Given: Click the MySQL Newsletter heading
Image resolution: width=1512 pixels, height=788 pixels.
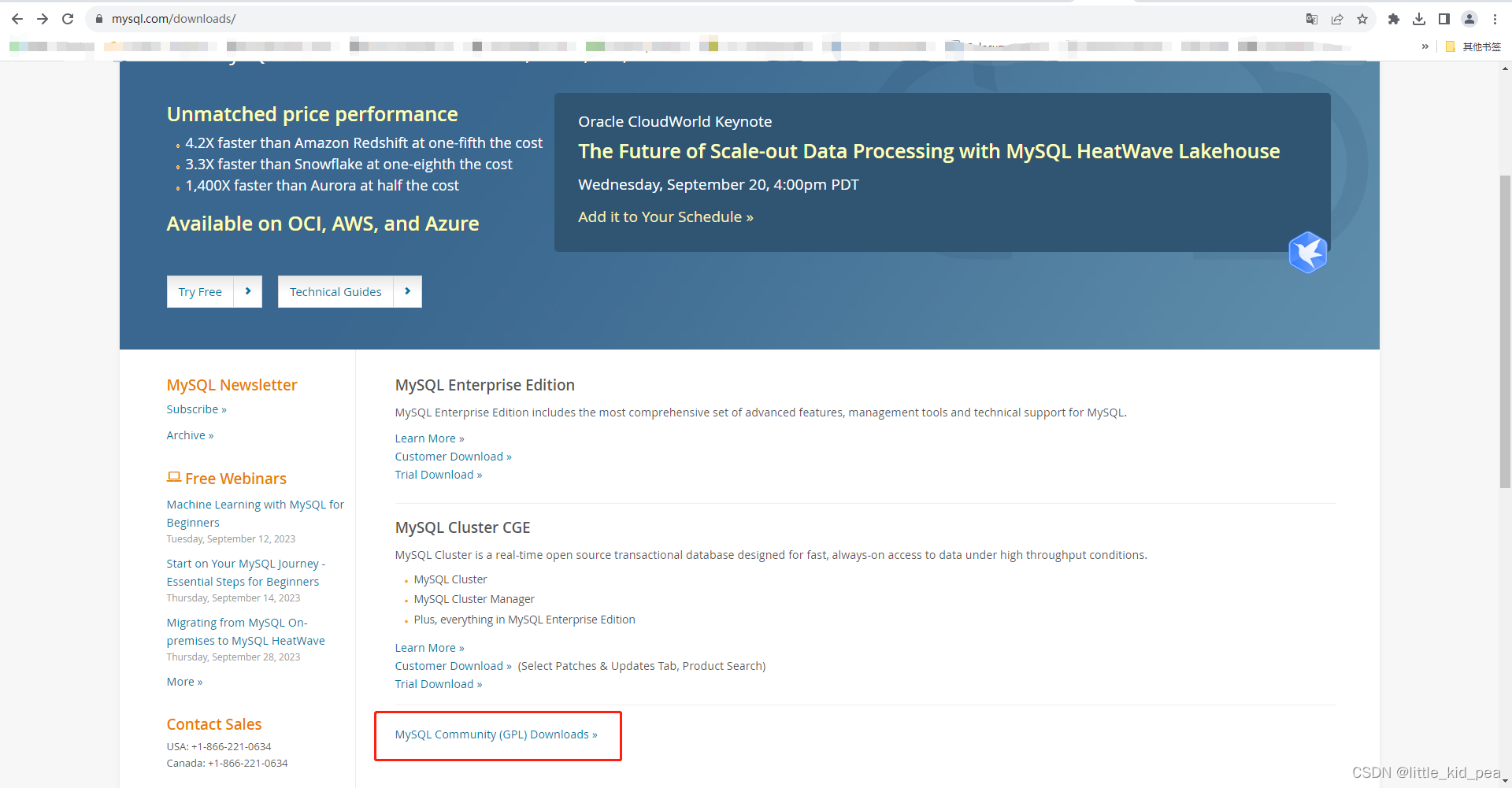Looking at the screenshot, I should point(232,385).
